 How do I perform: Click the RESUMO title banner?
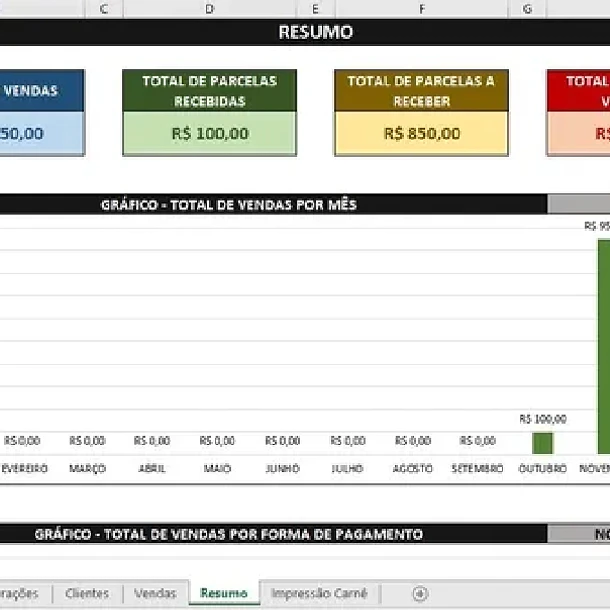coord(305,32)
